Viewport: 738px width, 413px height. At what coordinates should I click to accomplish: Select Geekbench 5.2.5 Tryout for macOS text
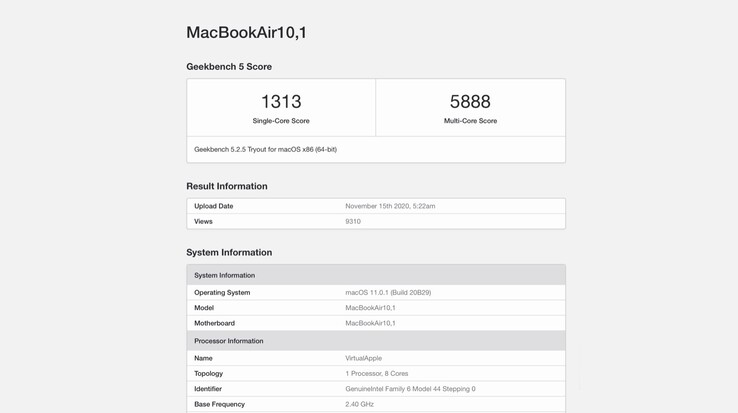(265, 149)
